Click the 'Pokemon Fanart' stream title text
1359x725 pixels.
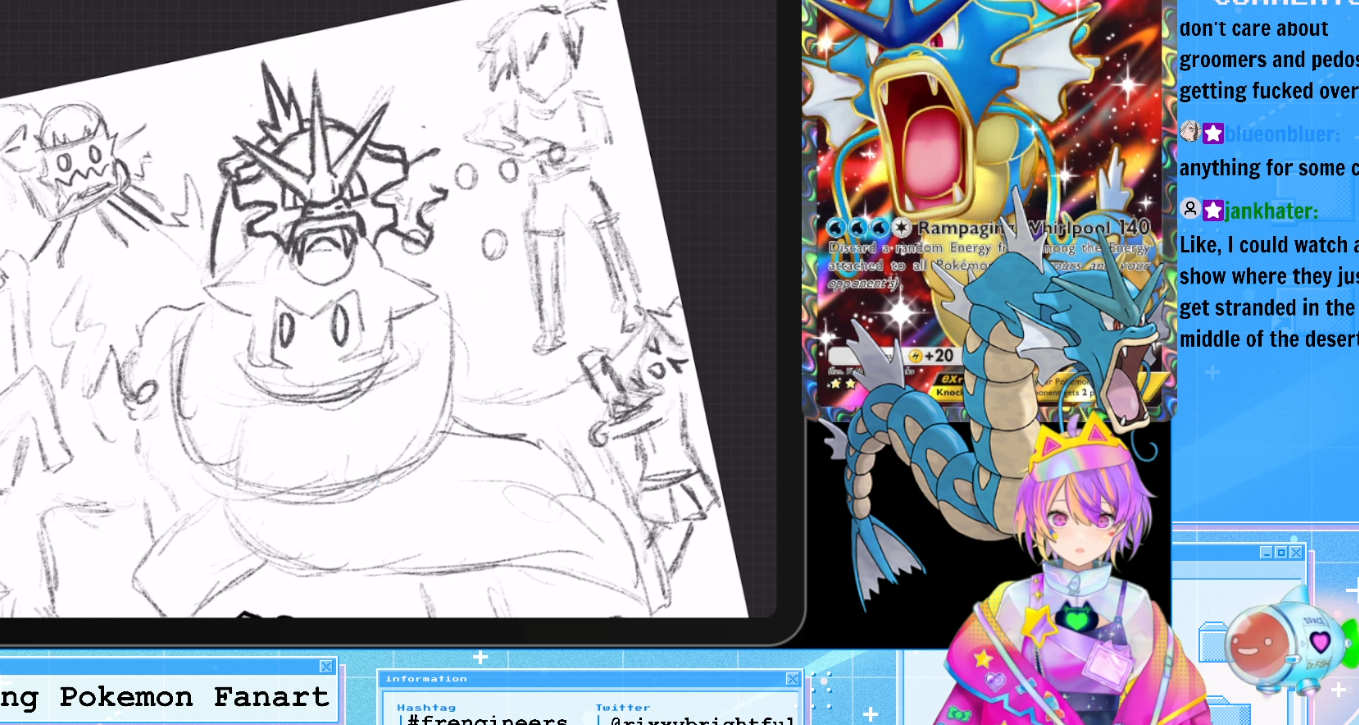pyautogui.click(x=194, y=697)
